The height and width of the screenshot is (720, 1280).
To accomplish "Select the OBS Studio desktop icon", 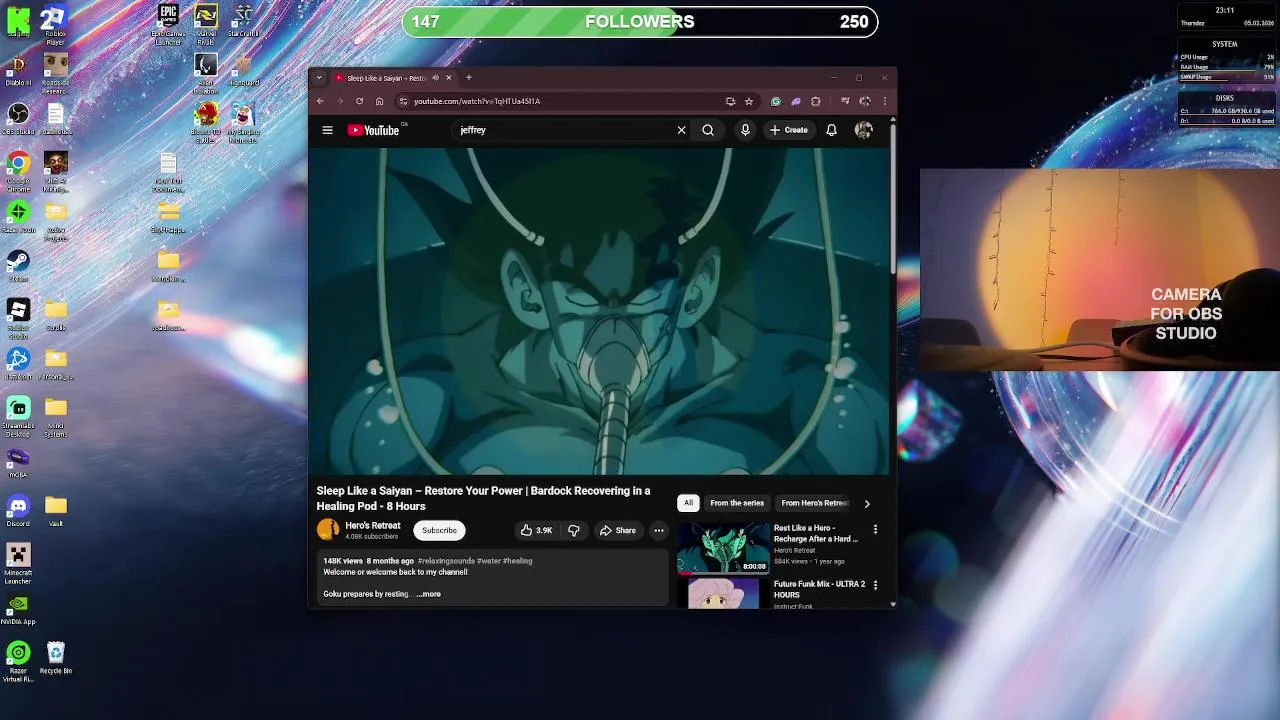I will click(x=18, y=119).
